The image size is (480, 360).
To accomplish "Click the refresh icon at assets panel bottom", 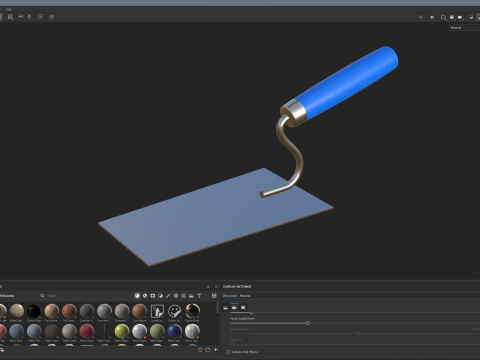I will tap(200, 350).
